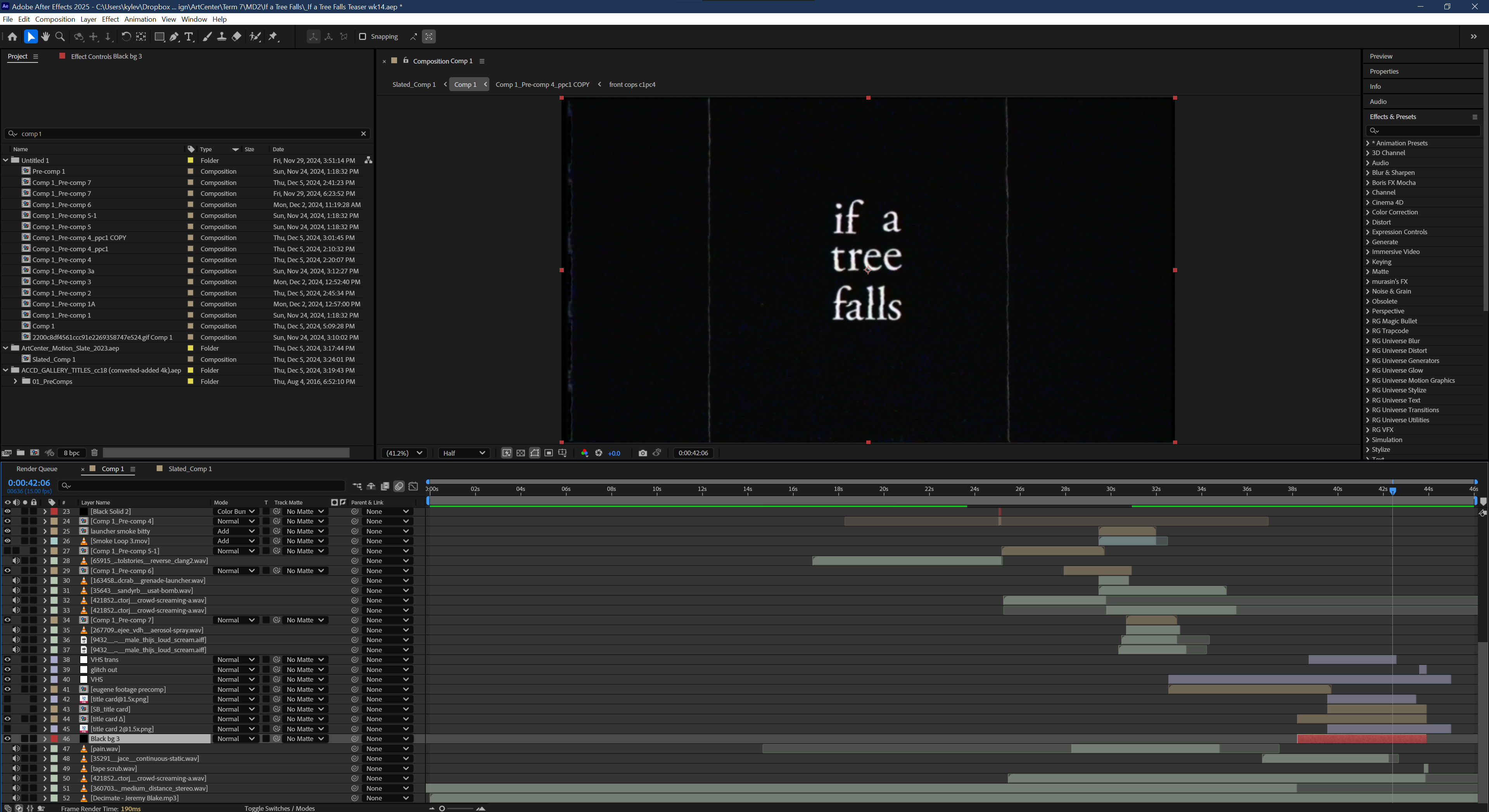Screen dimensions: 1489x812
Task: Take snapshot with camera icon
Action: pos(642,453)
